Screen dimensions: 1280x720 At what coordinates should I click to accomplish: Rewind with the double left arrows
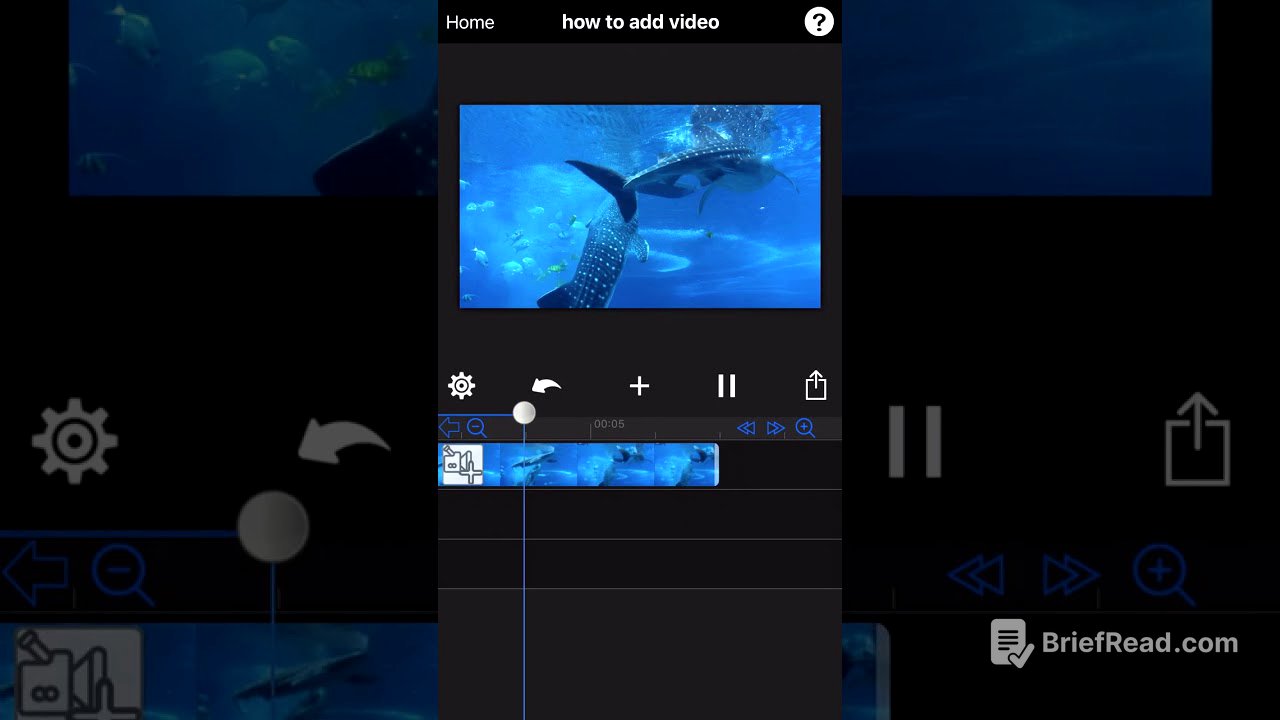pos(746,428)
